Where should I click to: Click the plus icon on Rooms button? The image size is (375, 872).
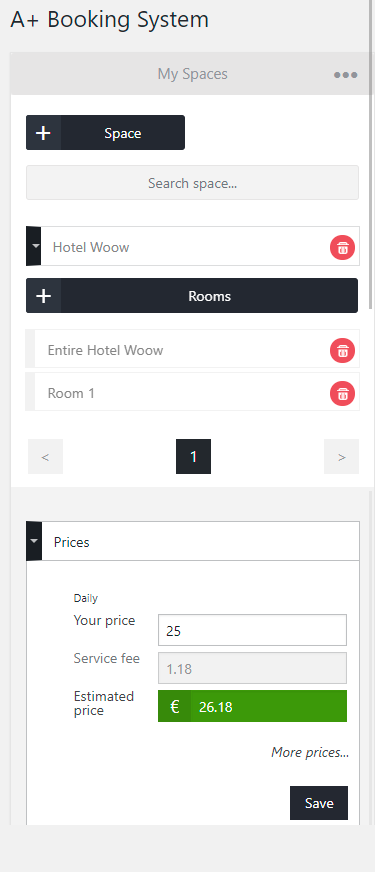click(43, 296)
